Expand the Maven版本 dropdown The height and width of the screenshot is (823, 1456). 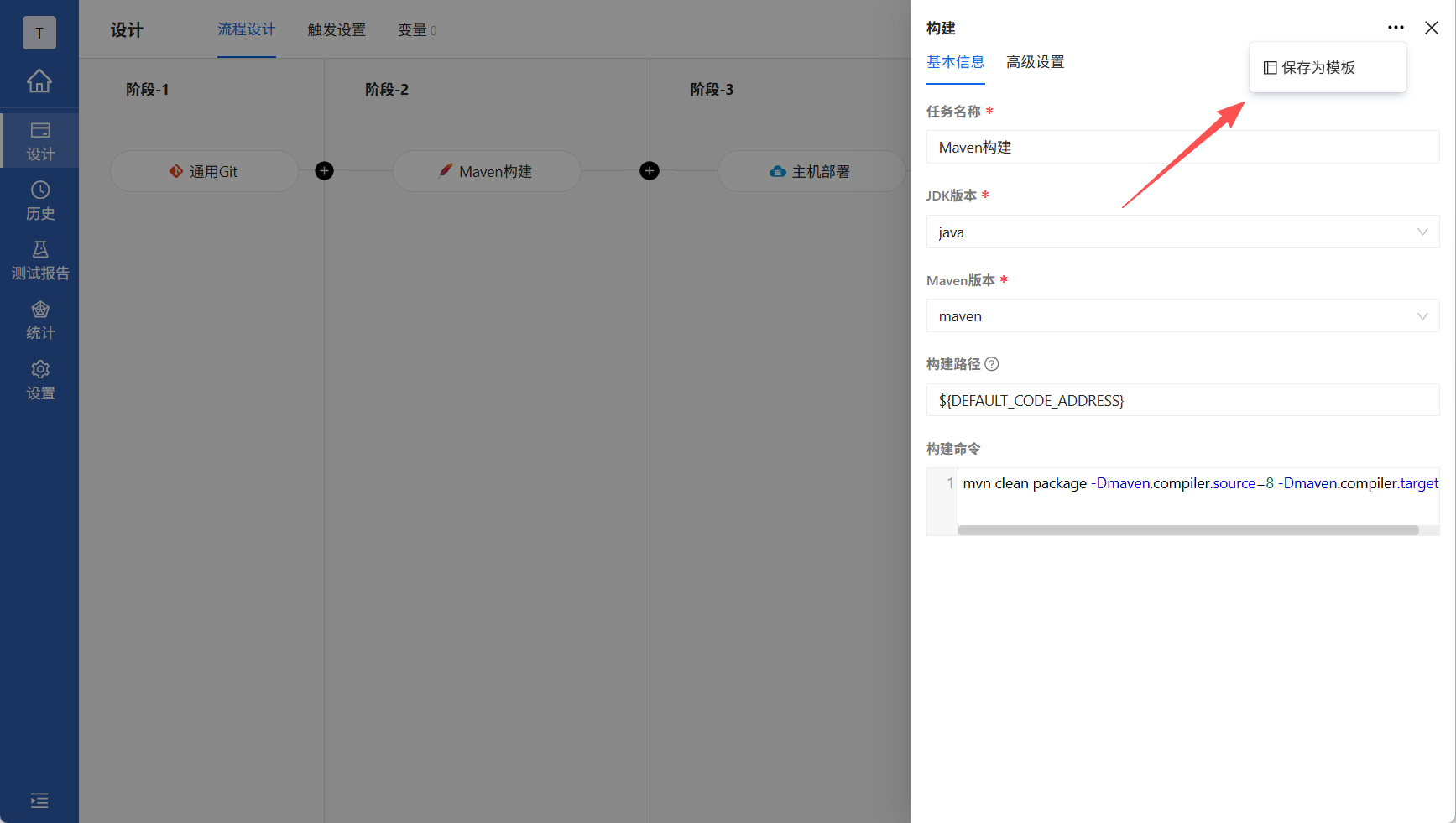click(1422, 315)
